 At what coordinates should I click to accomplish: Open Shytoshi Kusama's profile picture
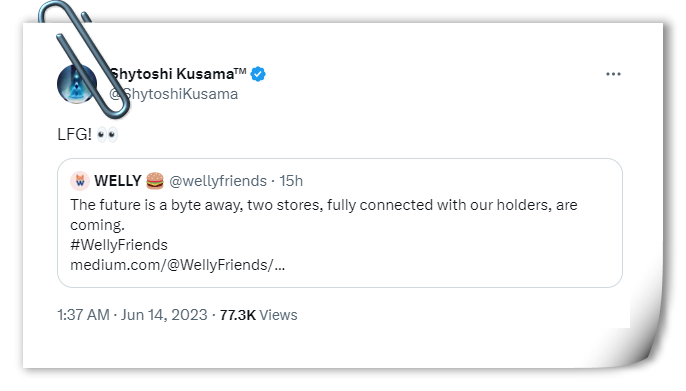coord(77,84)
